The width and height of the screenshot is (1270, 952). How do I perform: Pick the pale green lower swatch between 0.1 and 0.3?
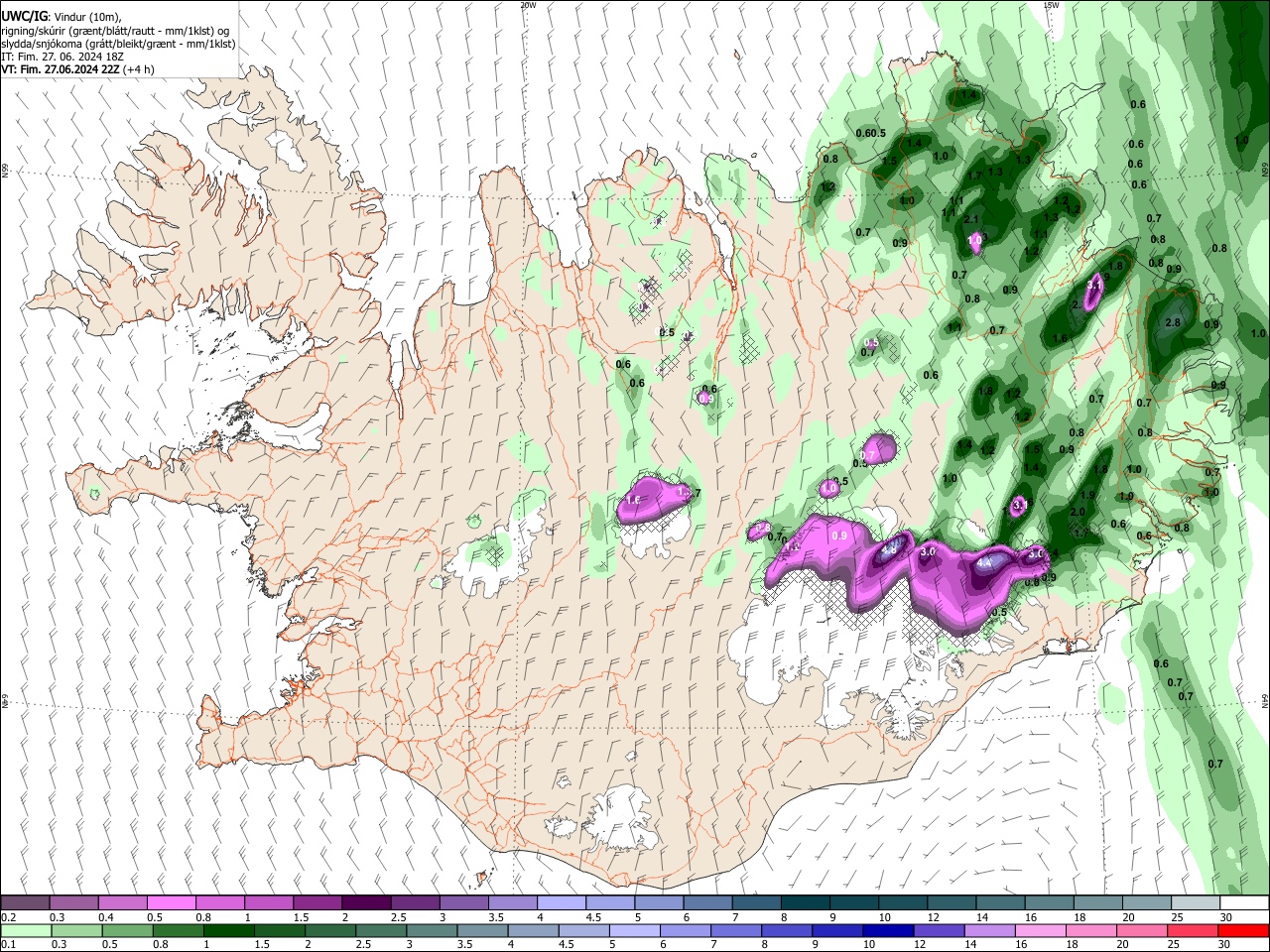tap(27, 931)
